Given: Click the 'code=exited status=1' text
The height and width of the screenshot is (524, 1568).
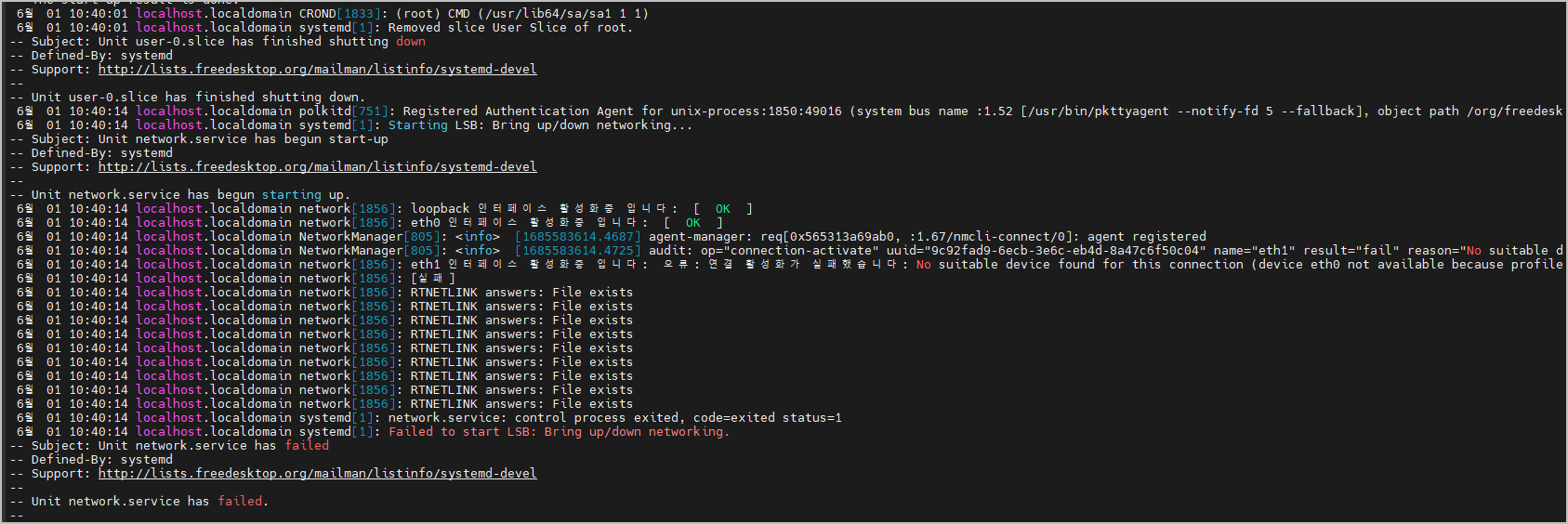Looking at the screenshot, I should [x=767, y=418].
